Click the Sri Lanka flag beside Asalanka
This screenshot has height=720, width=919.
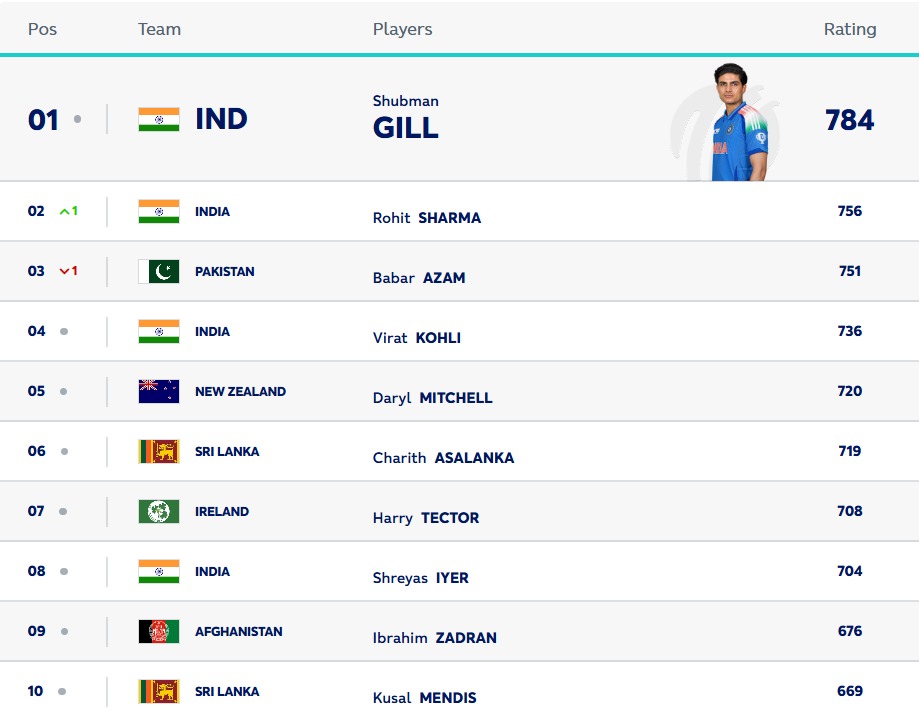click(x=159, y=451)
